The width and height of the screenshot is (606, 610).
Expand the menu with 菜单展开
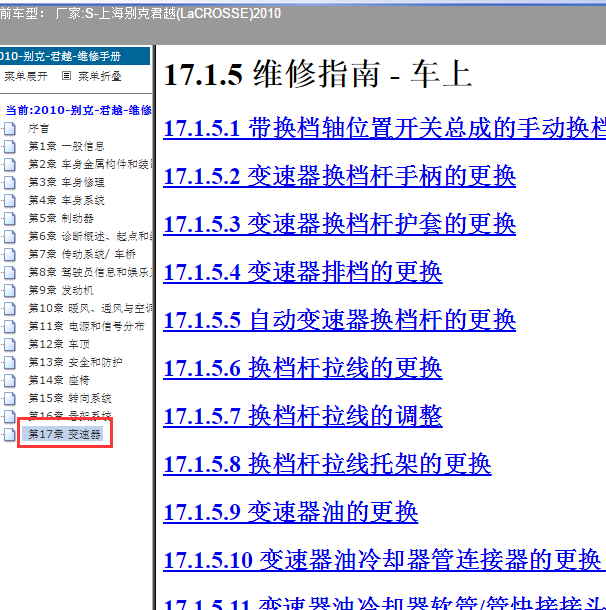tap(26, 76)
